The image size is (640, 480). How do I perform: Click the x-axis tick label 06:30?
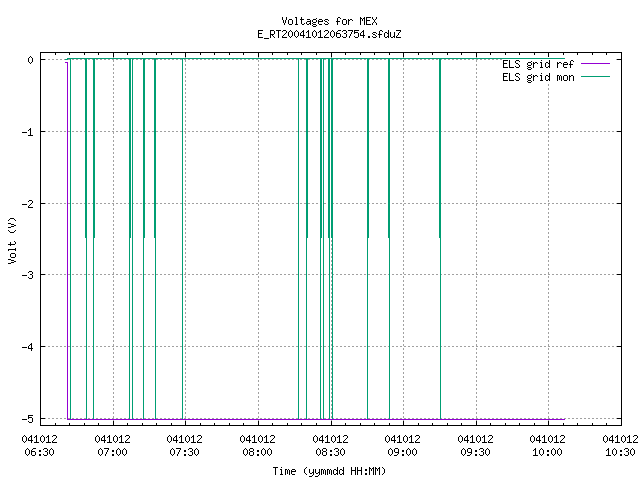point(39,452)
